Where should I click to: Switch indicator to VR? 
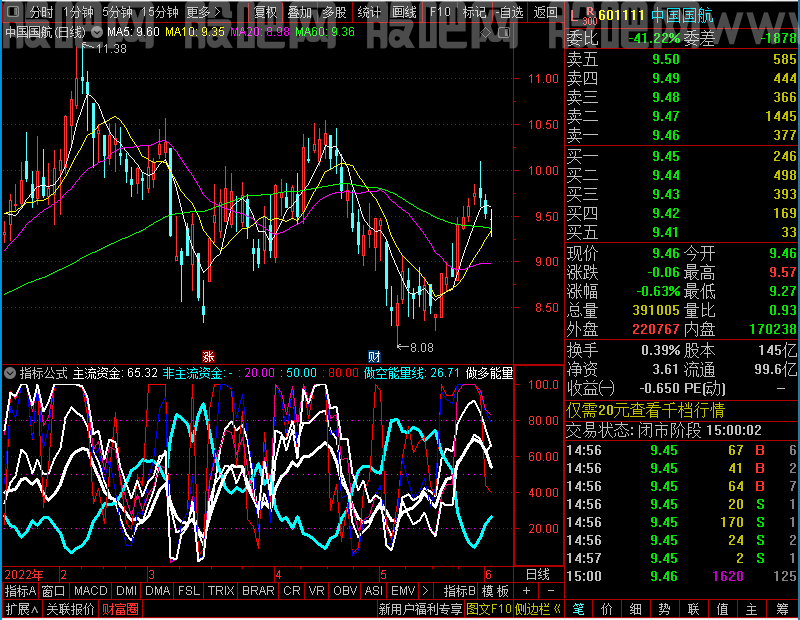click(316, 590)
